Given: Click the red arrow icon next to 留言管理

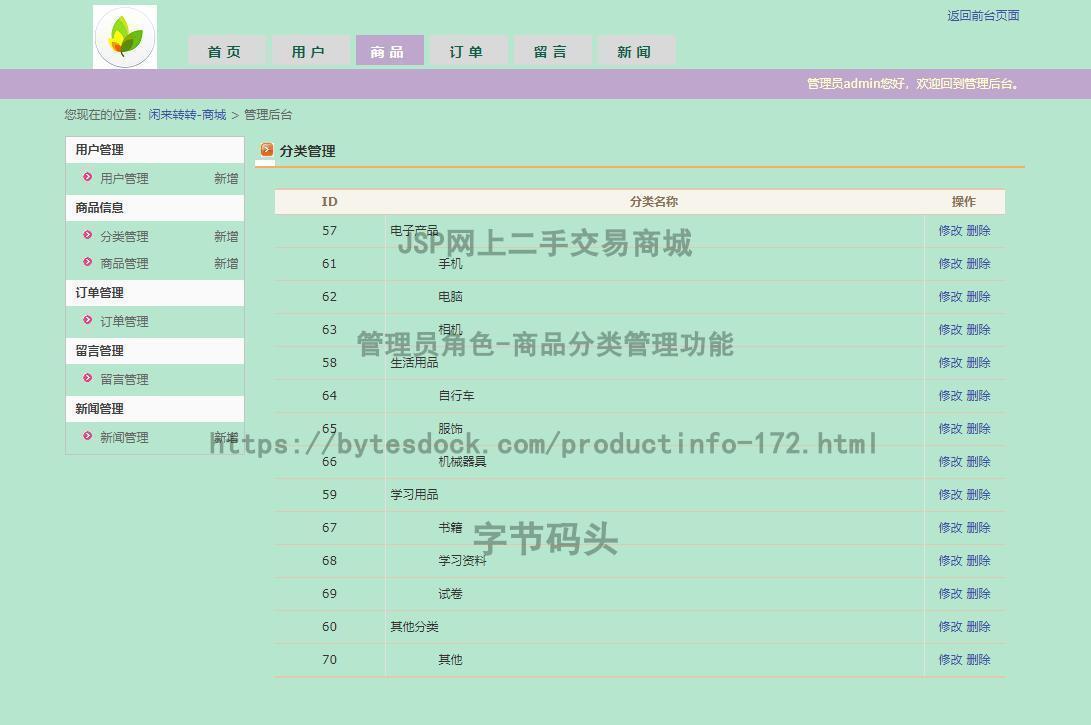Looking at the screenshot, I should (85, 379).
